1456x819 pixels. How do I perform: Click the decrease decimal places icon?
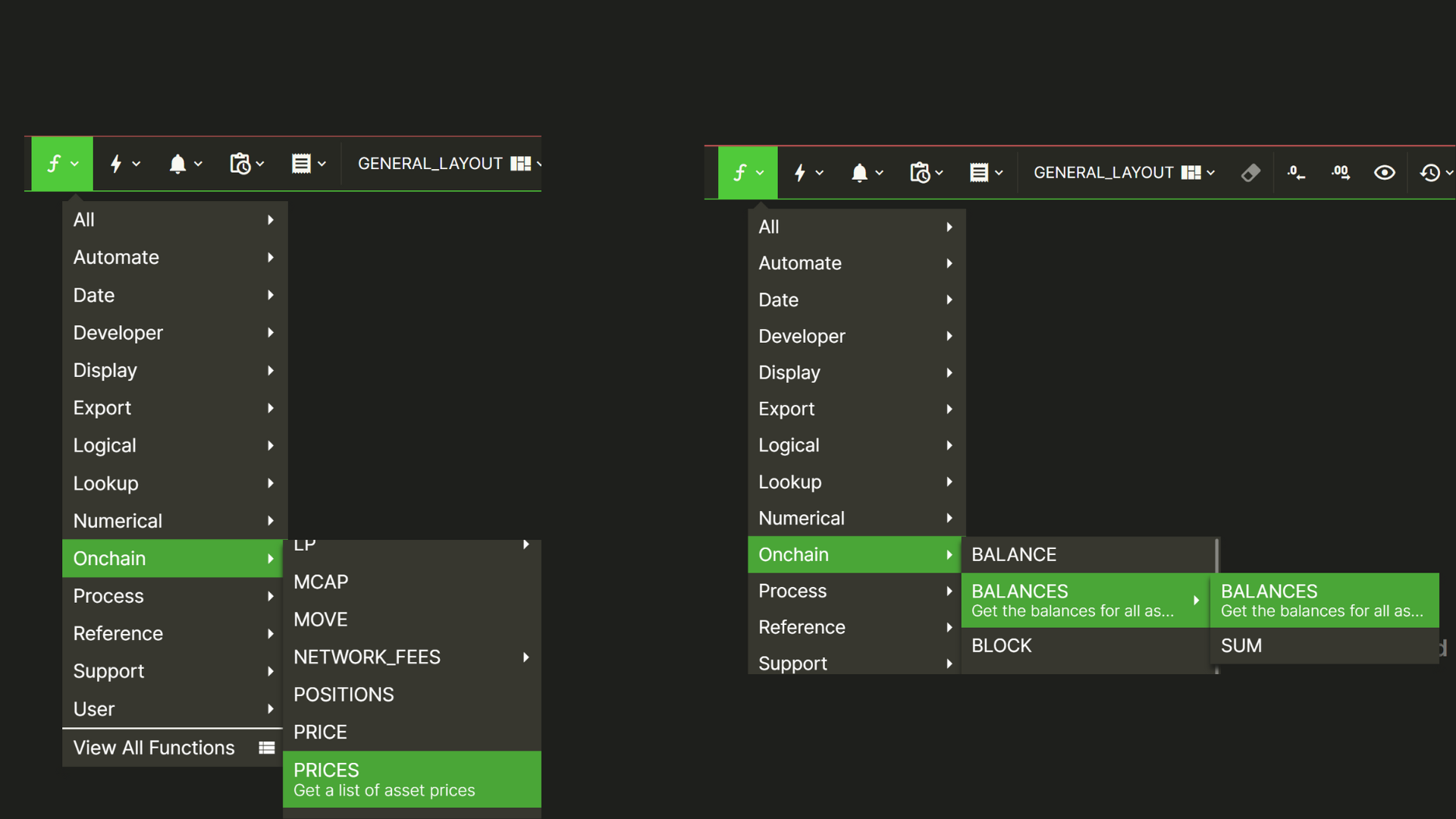coord(1296,173)
